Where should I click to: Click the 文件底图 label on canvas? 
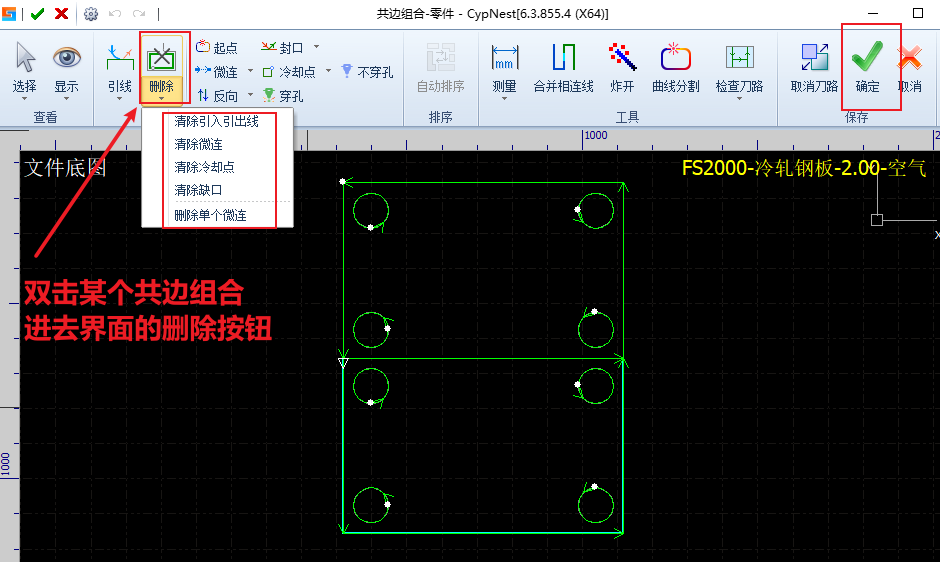click(x=65, y=167)
